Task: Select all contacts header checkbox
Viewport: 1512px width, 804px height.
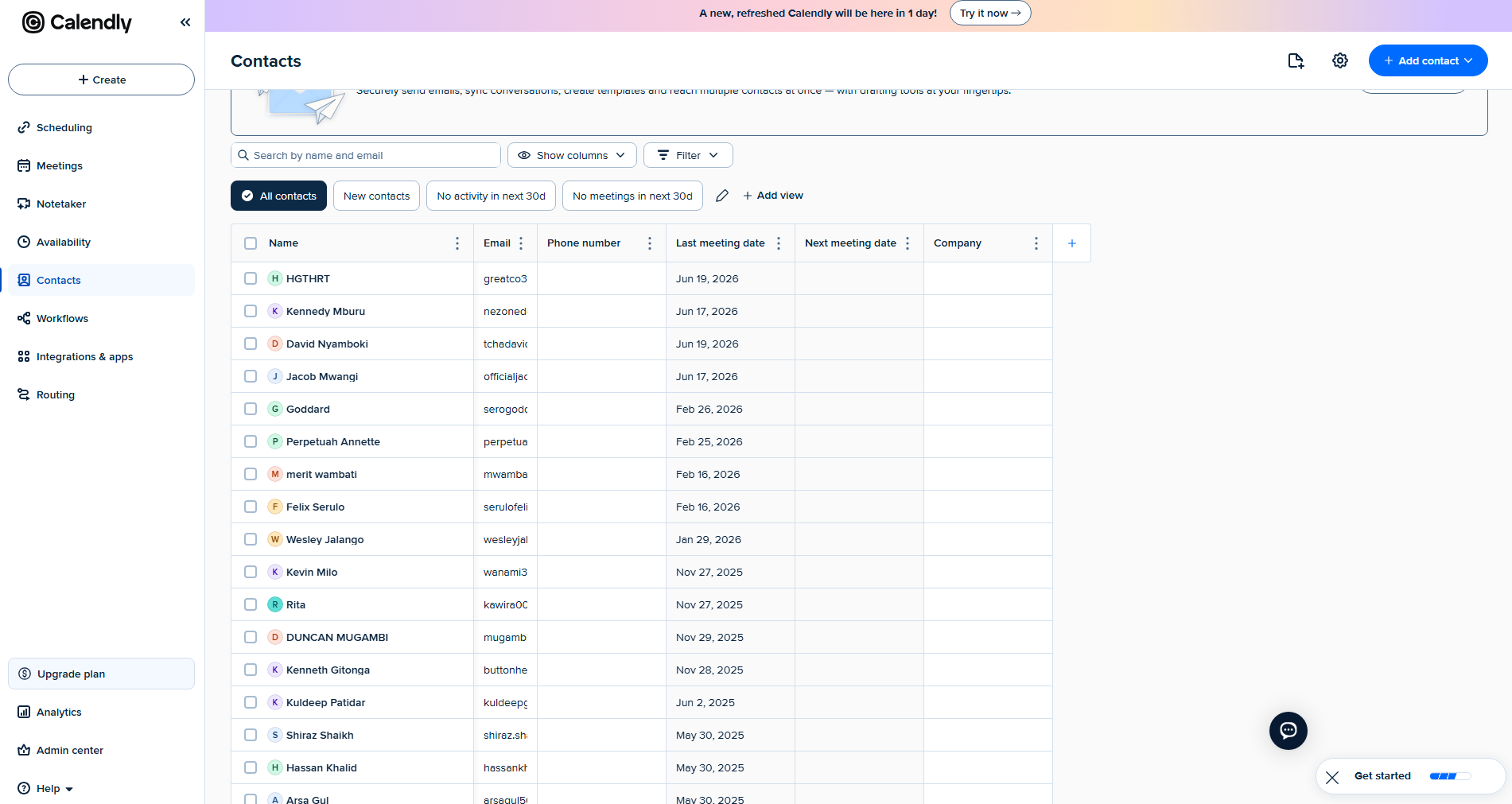Action: coord(251,243)
